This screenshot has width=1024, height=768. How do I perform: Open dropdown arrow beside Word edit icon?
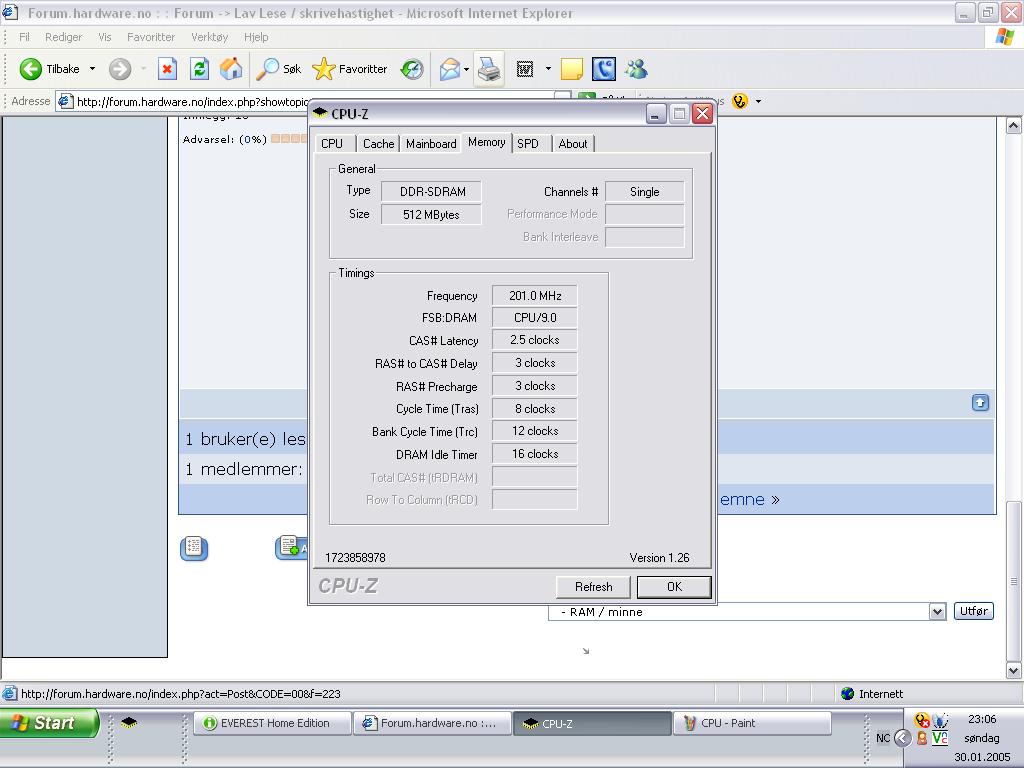coord(548,69)
